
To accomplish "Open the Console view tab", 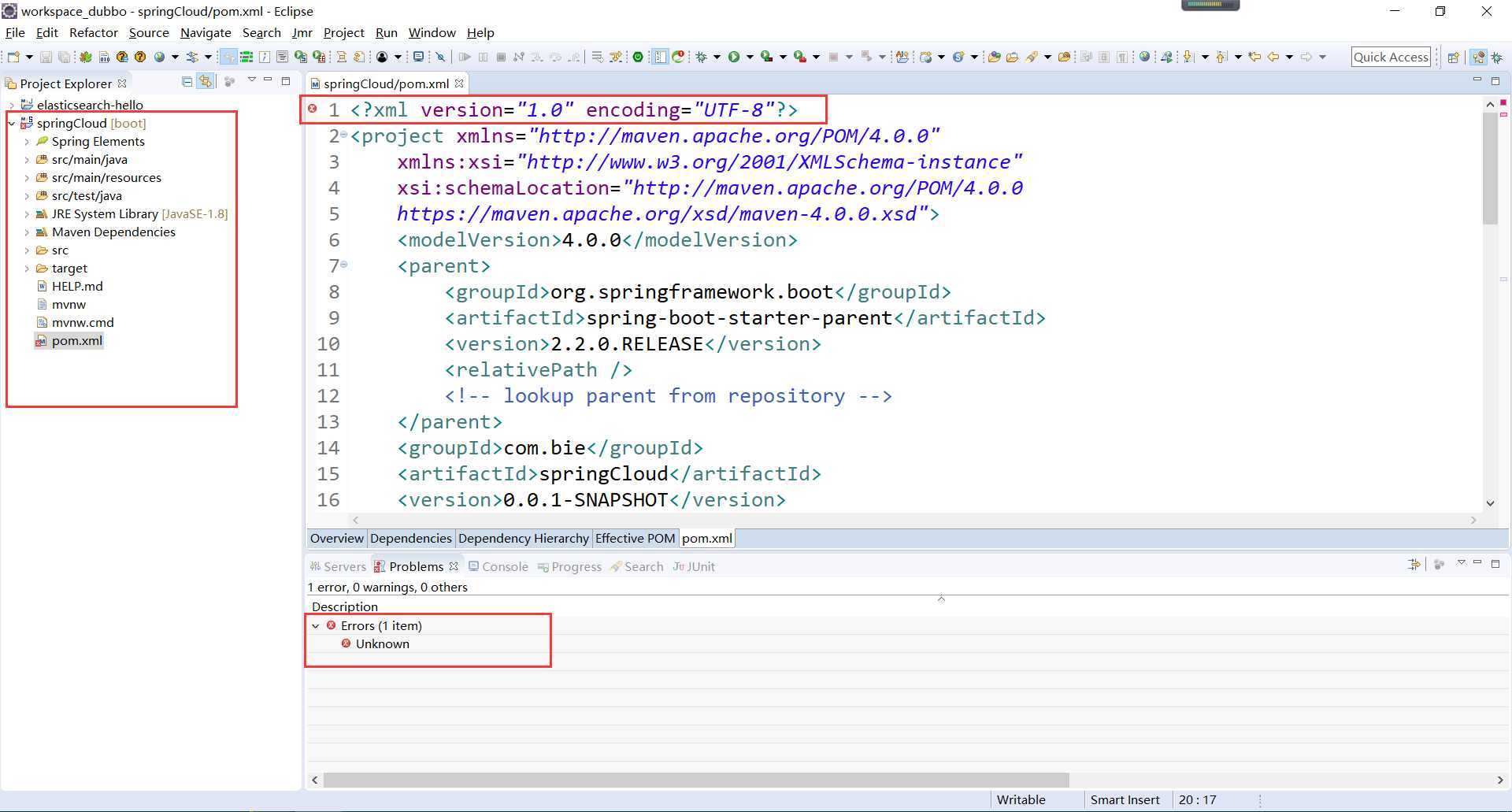I will (x=498, y=567).
